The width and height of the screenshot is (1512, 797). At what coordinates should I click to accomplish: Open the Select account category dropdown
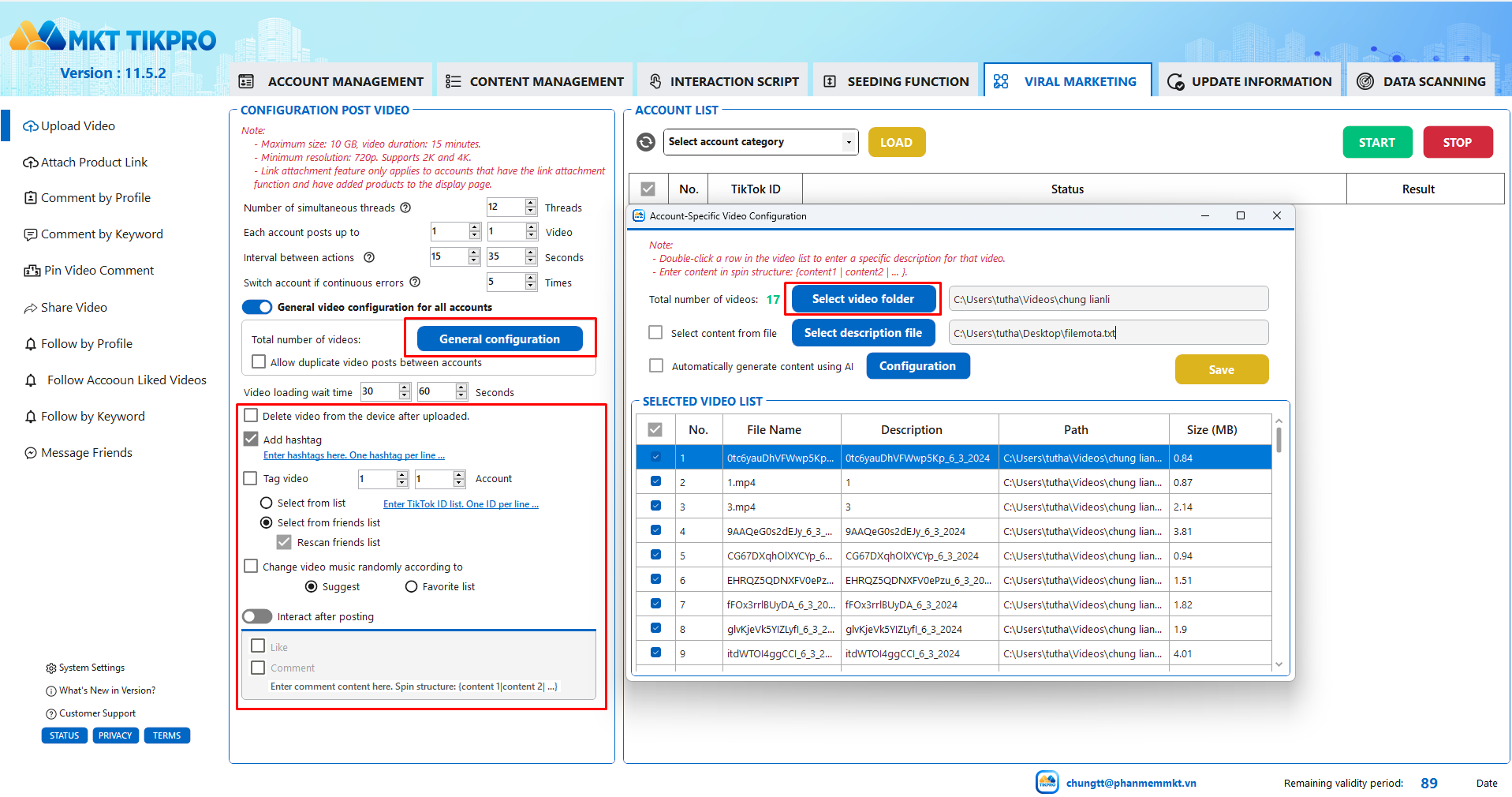click(x=761, y=142)
